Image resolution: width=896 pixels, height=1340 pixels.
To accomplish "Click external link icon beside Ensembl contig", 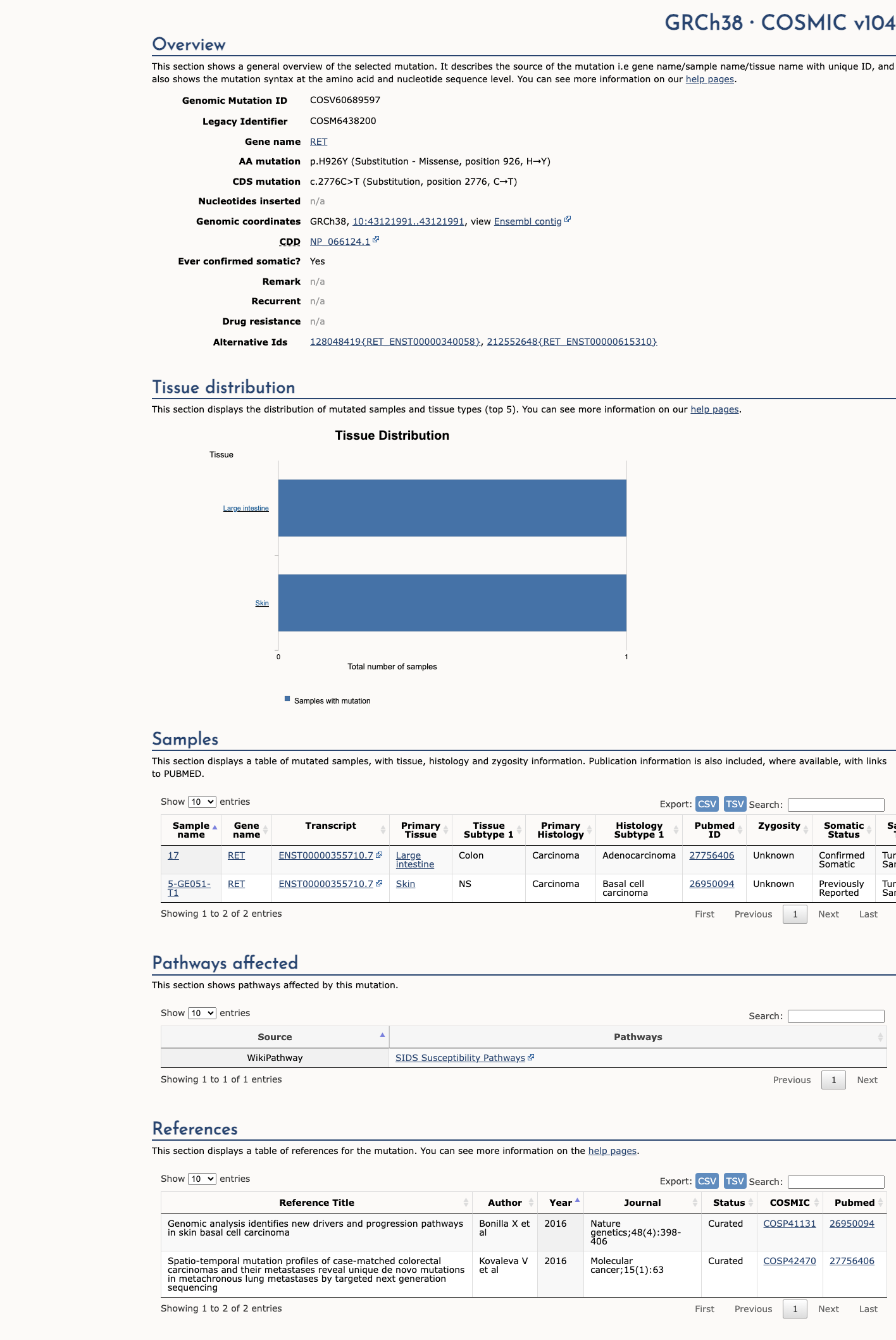I will 568,220.
